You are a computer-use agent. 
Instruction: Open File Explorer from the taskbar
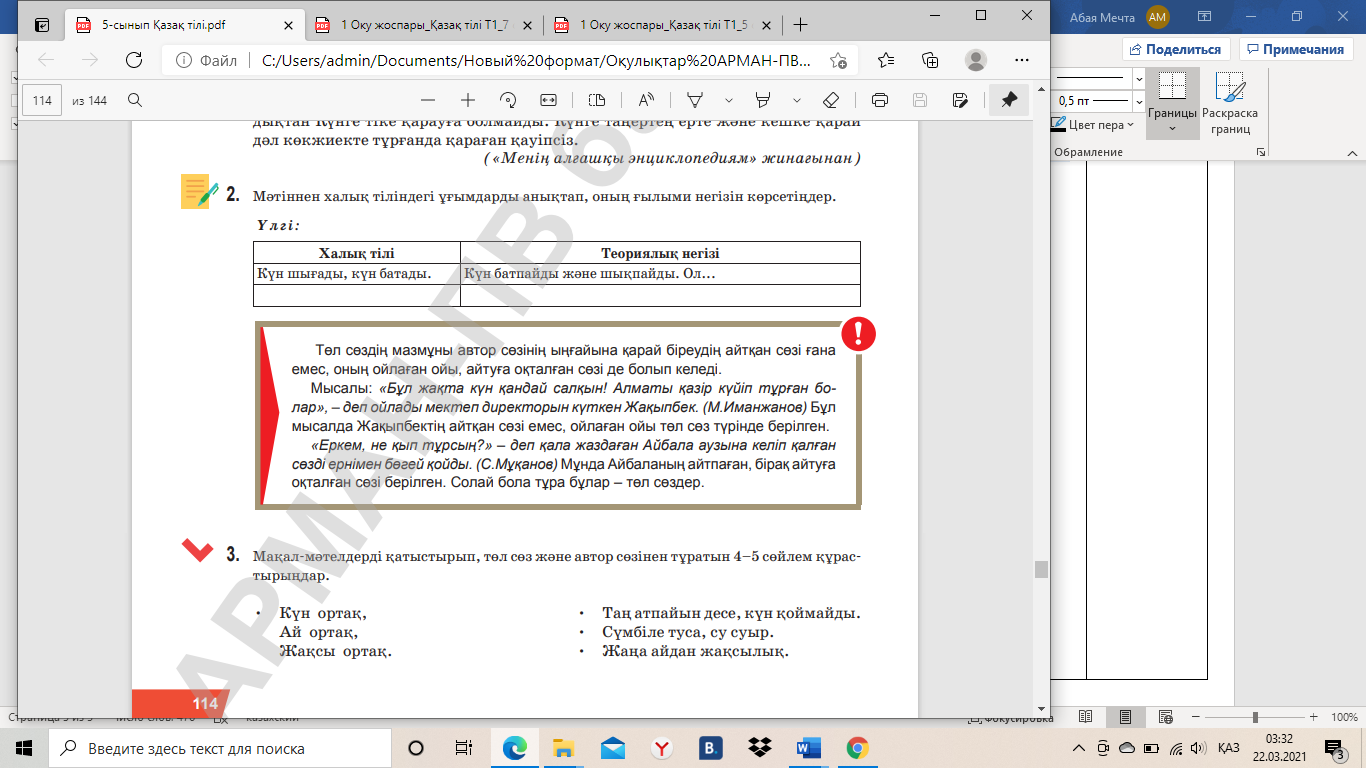[x=563, y=748]
